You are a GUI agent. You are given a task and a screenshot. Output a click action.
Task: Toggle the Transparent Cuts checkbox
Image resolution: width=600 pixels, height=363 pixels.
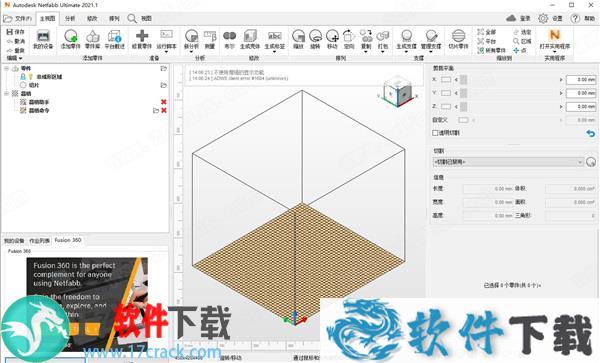coord(435,133)
